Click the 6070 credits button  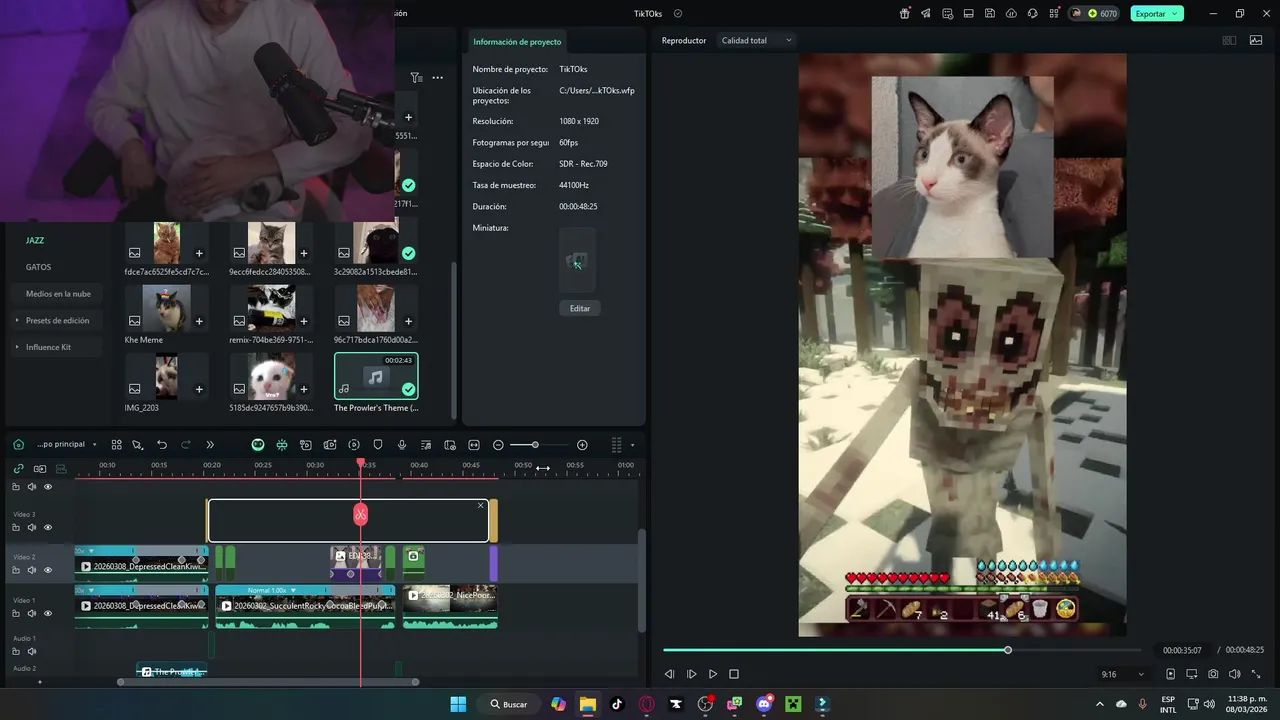(x=1094, y=13)
